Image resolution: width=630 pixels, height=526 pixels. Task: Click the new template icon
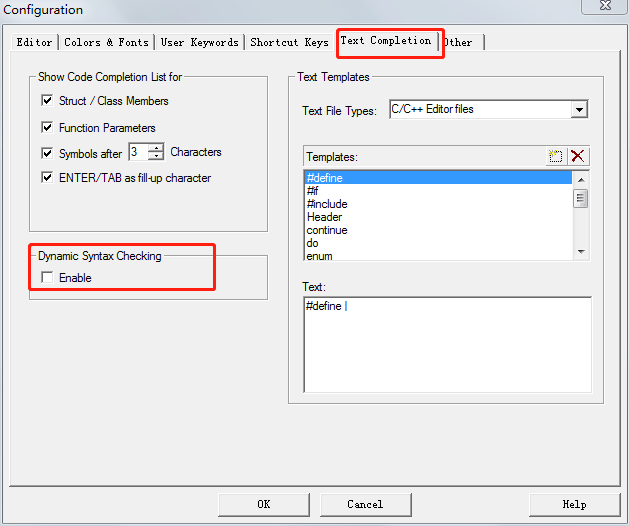pyautogui.click(x=556, y=156)
